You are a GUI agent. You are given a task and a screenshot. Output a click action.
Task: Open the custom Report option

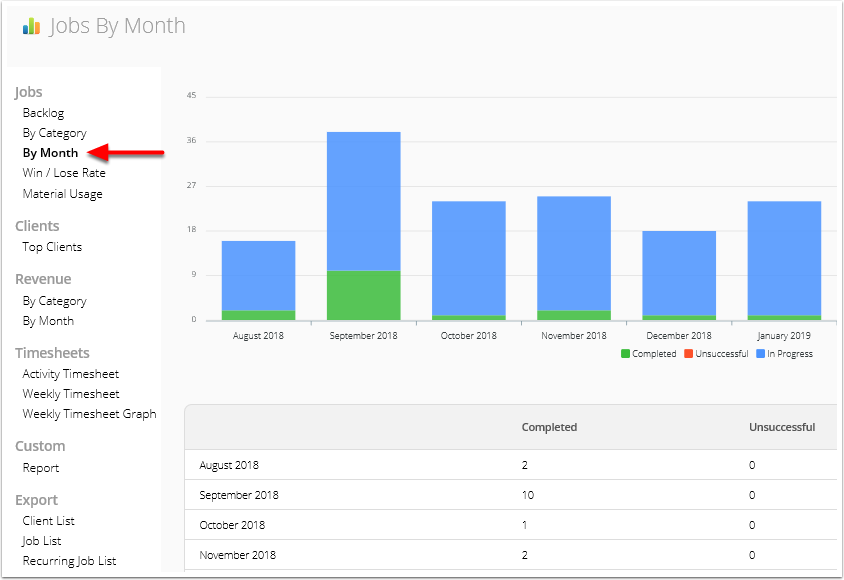(40, 467)
